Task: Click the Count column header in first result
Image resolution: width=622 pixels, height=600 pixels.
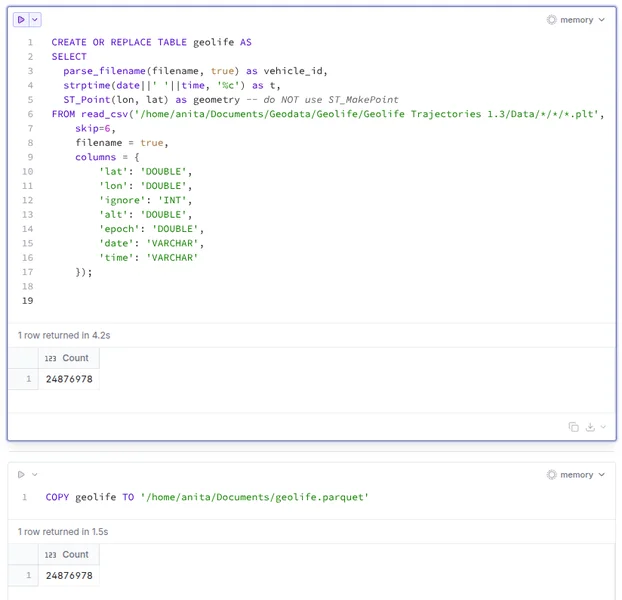Action: (75, 358)
